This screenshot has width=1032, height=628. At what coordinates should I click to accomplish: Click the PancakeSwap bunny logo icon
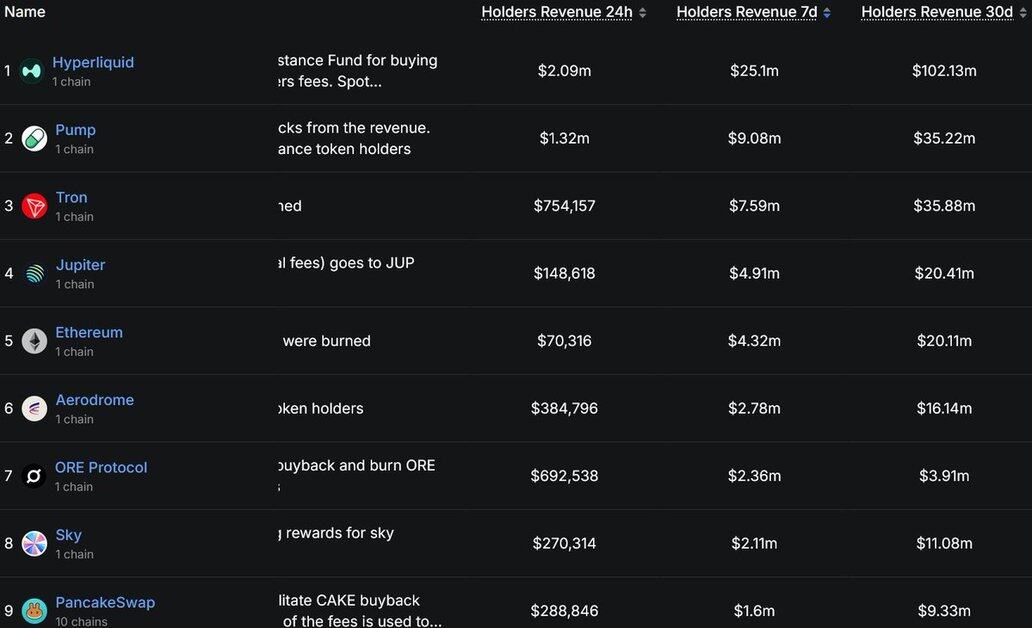(x=34, y=610)
